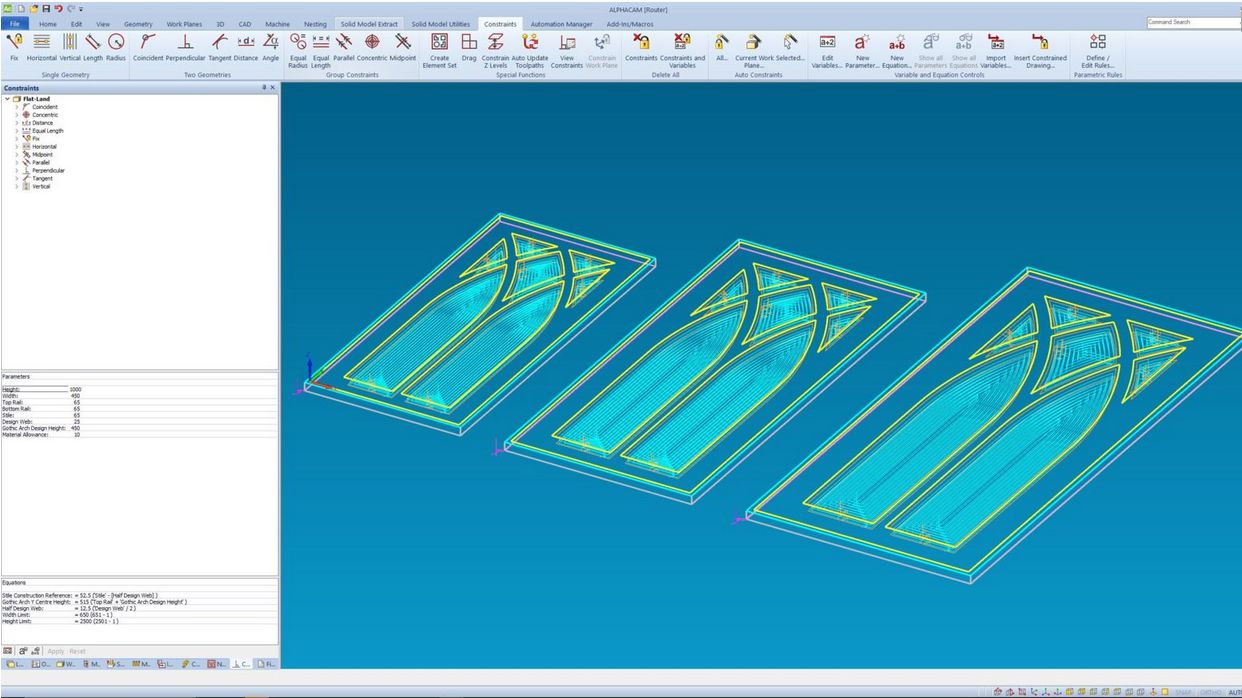Click Import Variables button
The image size is (1242, 698).
[x=996, y=45]
